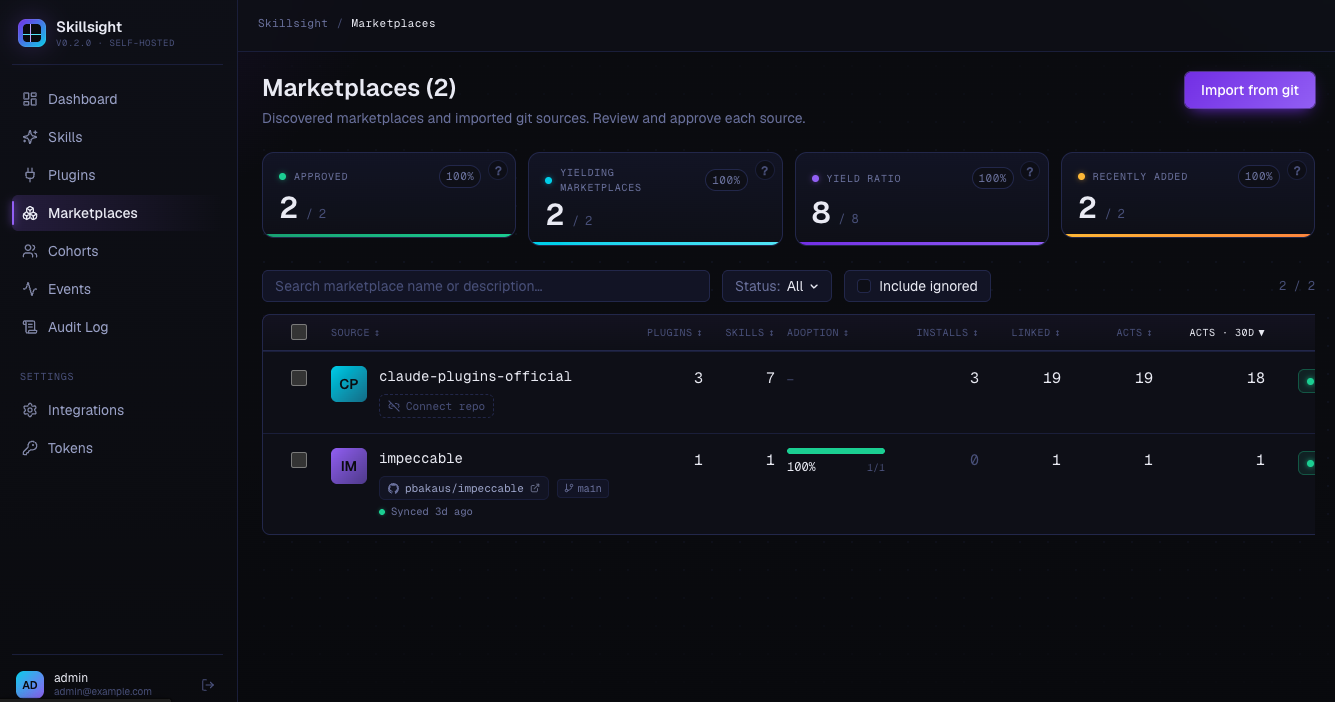Click the Skillsight breadcrumb link
Viewport: 1335px width, 702px height.
[293, 23]
